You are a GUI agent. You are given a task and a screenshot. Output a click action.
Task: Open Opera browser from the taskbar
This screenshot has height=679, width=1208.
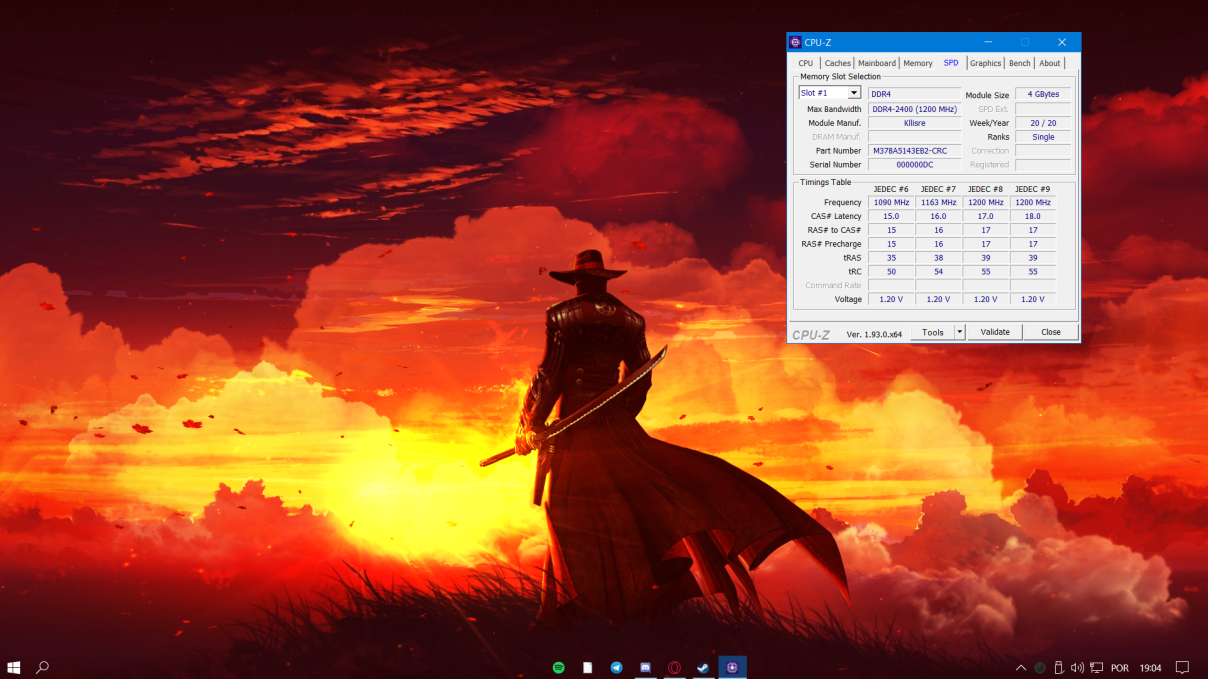[675, 667]
